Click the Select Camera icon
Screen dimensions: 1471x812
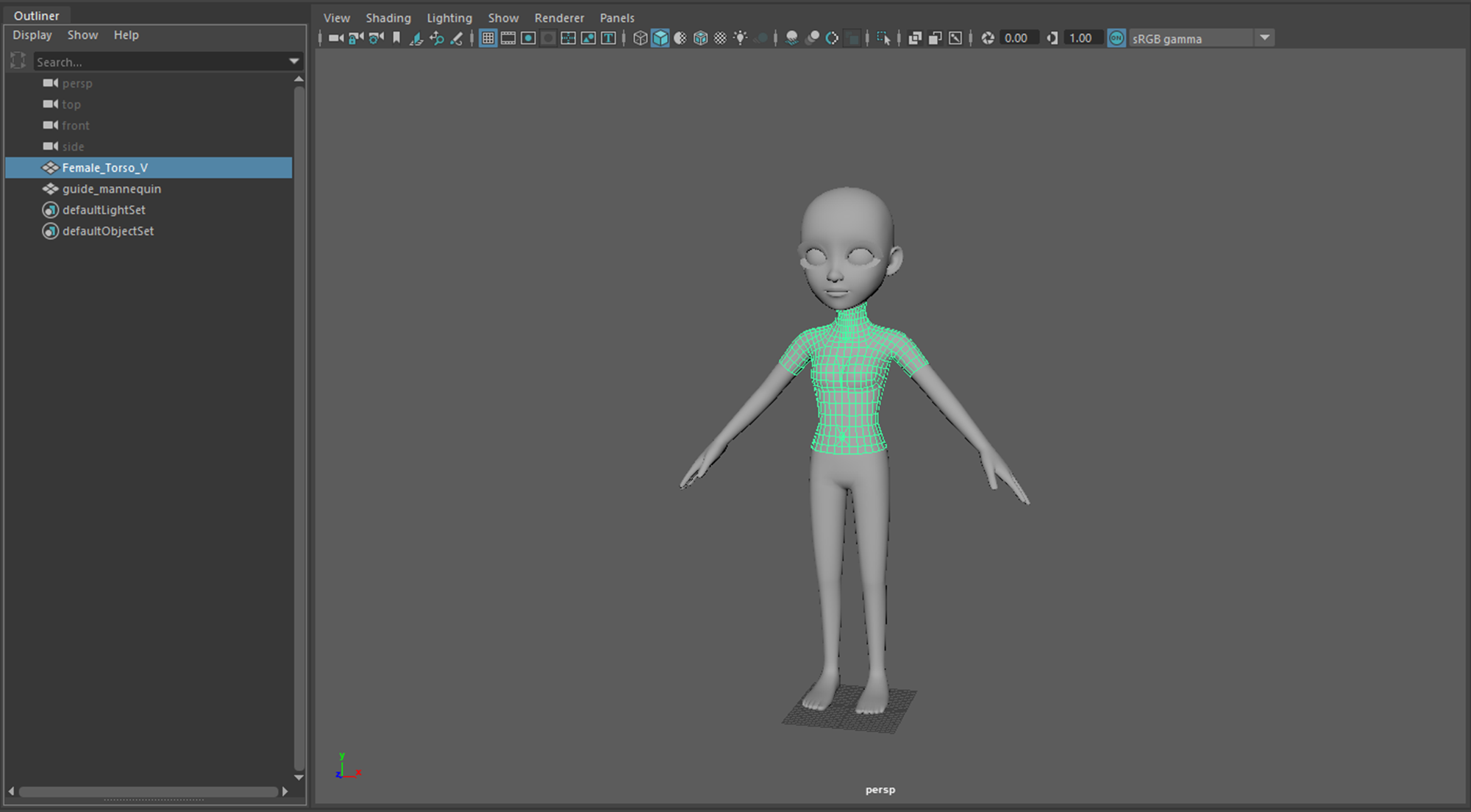click(336, 38)
